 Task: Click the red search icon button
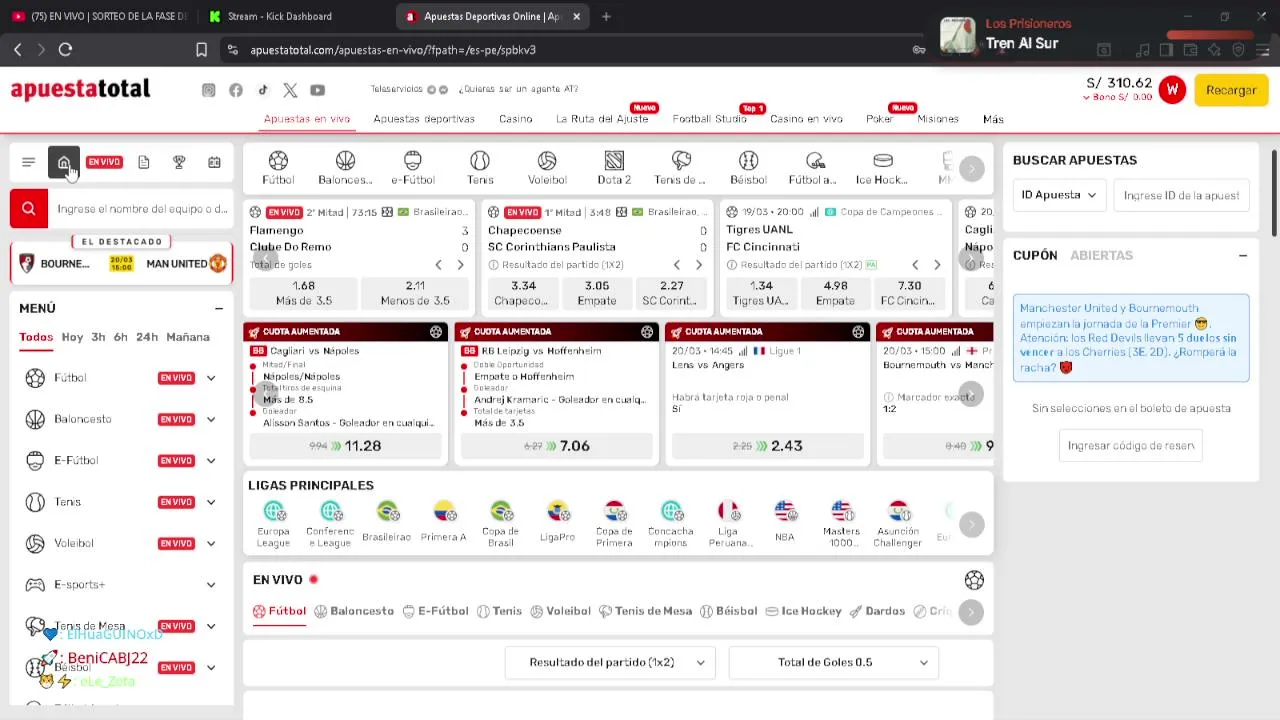(28, 209)
